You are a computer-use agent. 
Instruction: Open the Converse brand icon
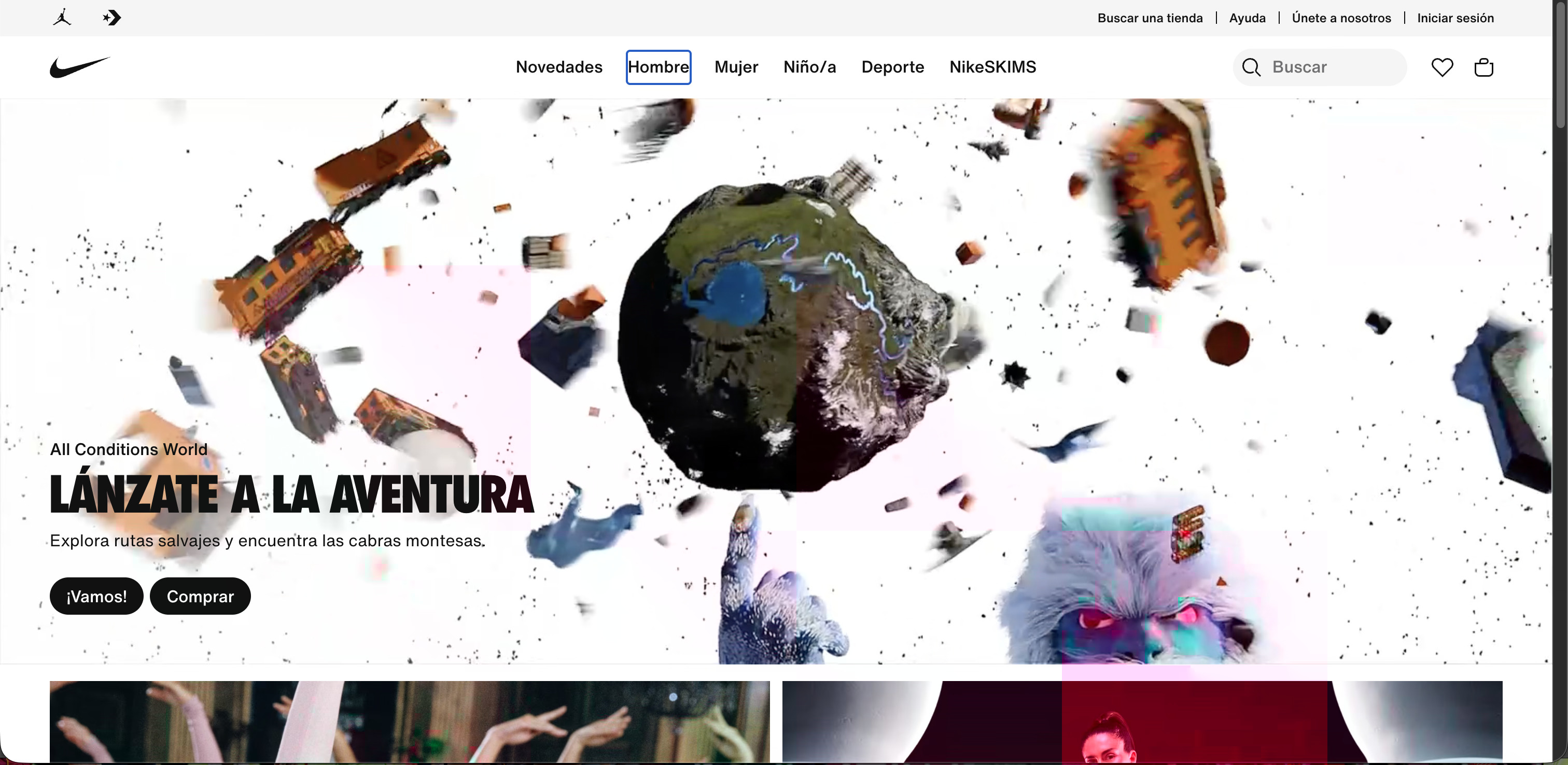[x=112, y=18]
